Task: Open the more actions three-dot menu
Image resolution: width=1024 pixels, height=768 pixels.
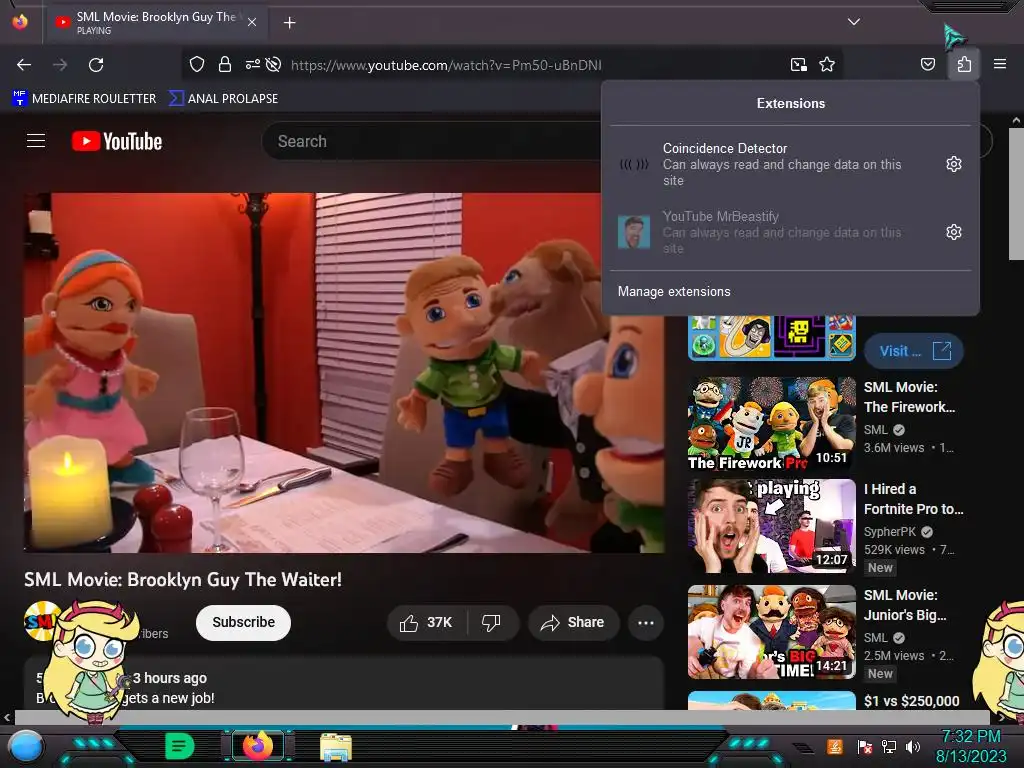Action: pos(646,622)
